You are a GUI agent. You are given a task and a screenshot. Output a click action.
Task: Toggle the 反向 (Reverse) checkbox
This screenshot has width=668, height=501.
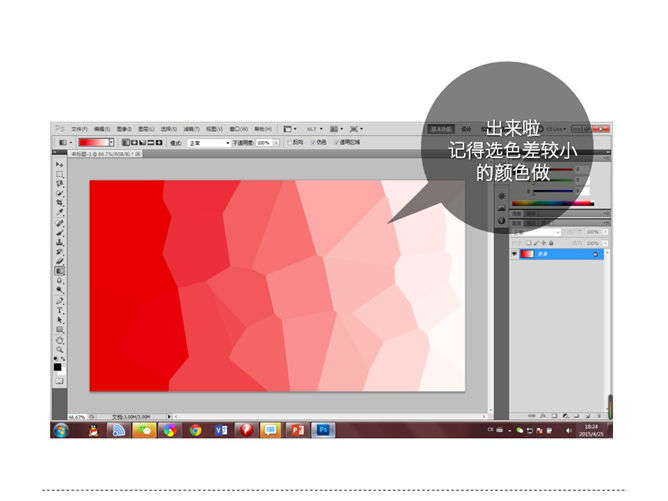[x=289, y=143]
